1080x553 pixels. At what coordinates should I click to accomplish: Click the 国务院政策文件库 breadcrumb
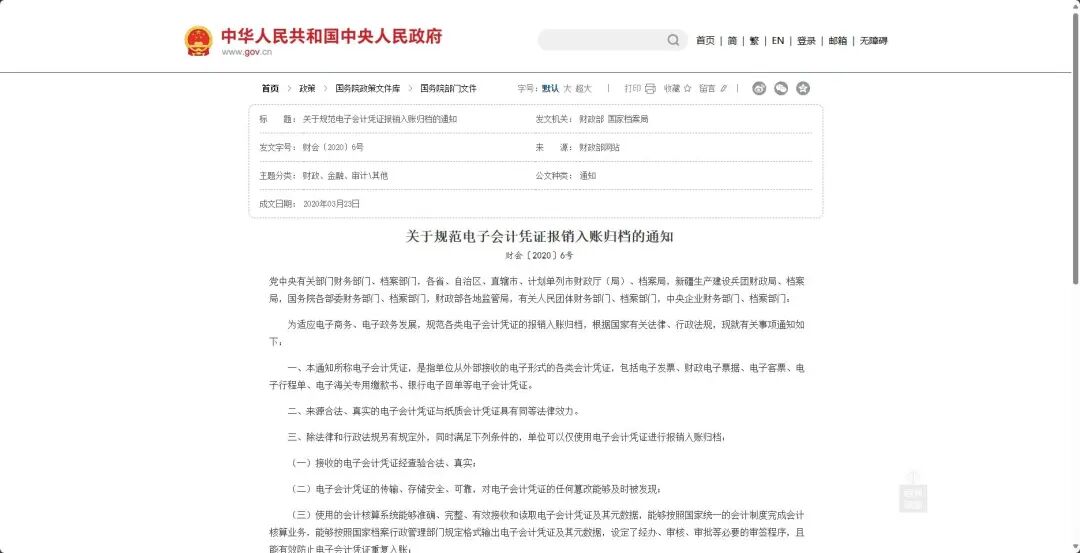(368, 88)
